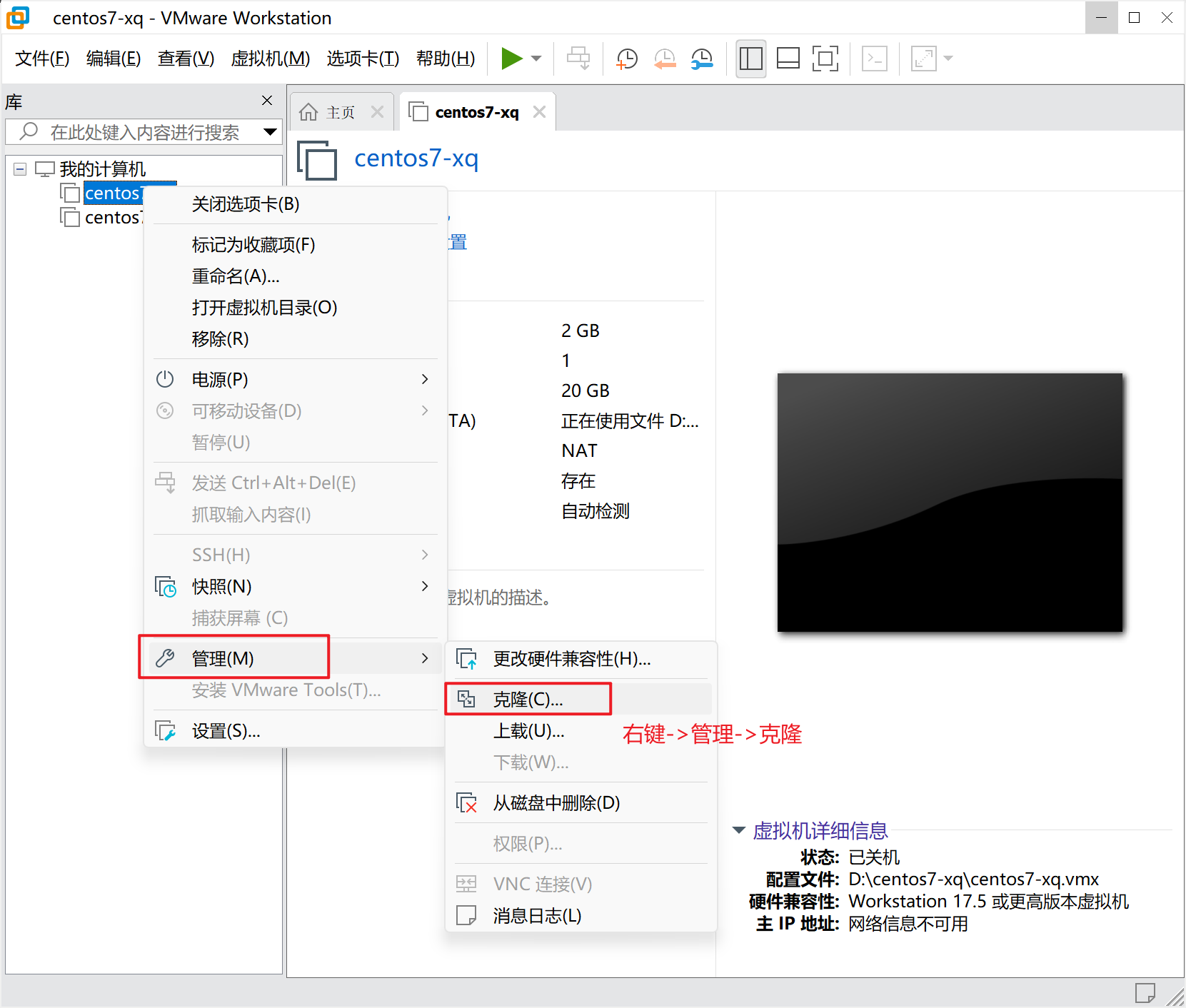Click the hardware compatibility icon
The image size is (1186, 1008).
tap(467, 659)
